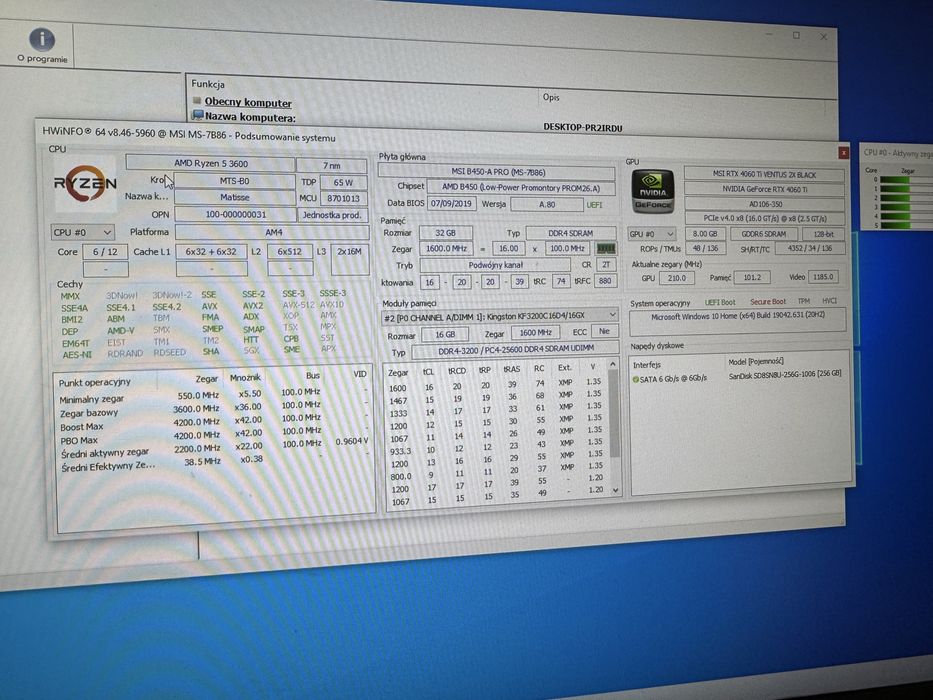
Task: Select the MTS-B0 stepping field
Action: click(234, 180)
